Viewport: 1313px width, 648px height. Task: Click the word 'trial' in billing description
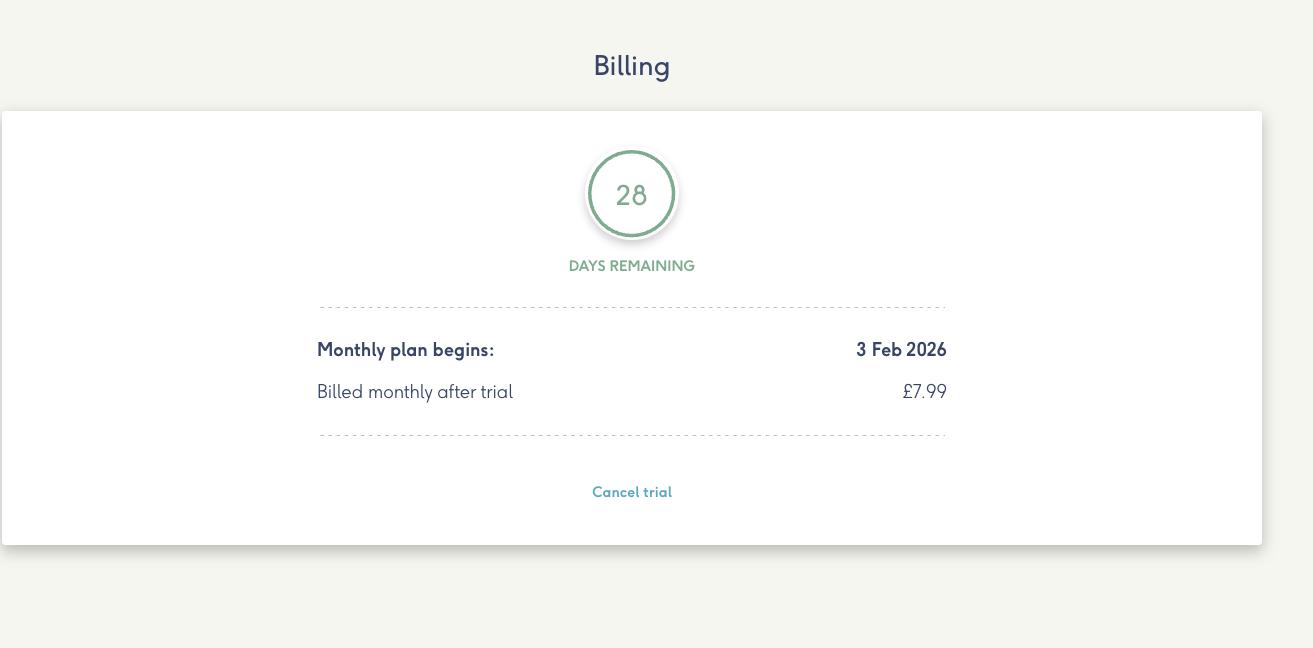[496, 392]
